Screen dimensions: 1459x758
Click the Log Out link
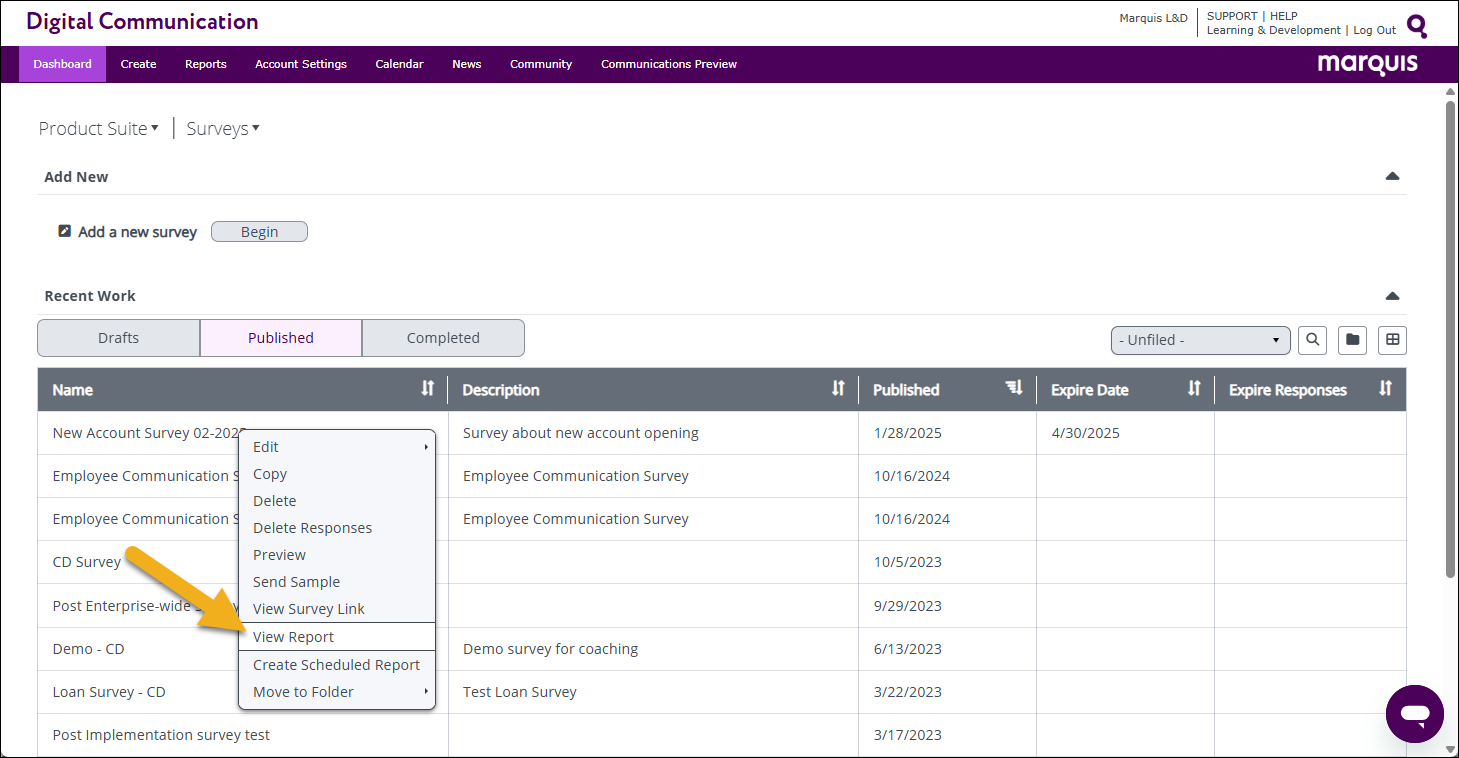1374,30
